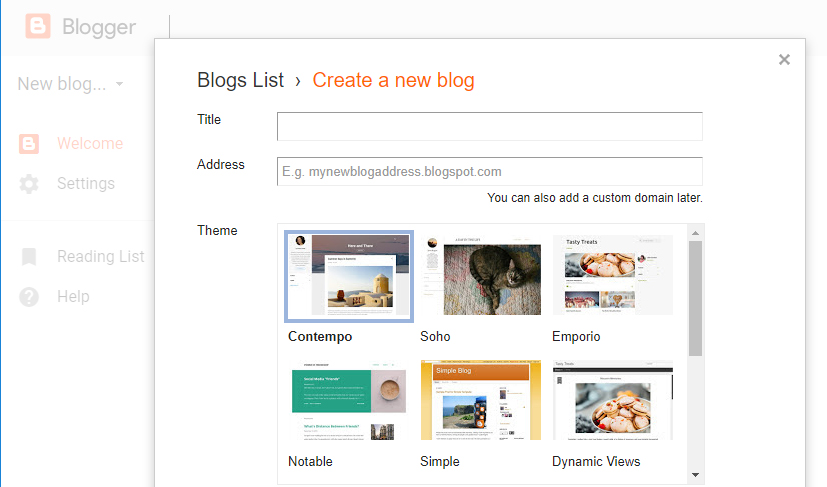This screenshot has width=827, height=487.
Task: Click the Emporio theme name label
Action: click(x=576, y=337)
